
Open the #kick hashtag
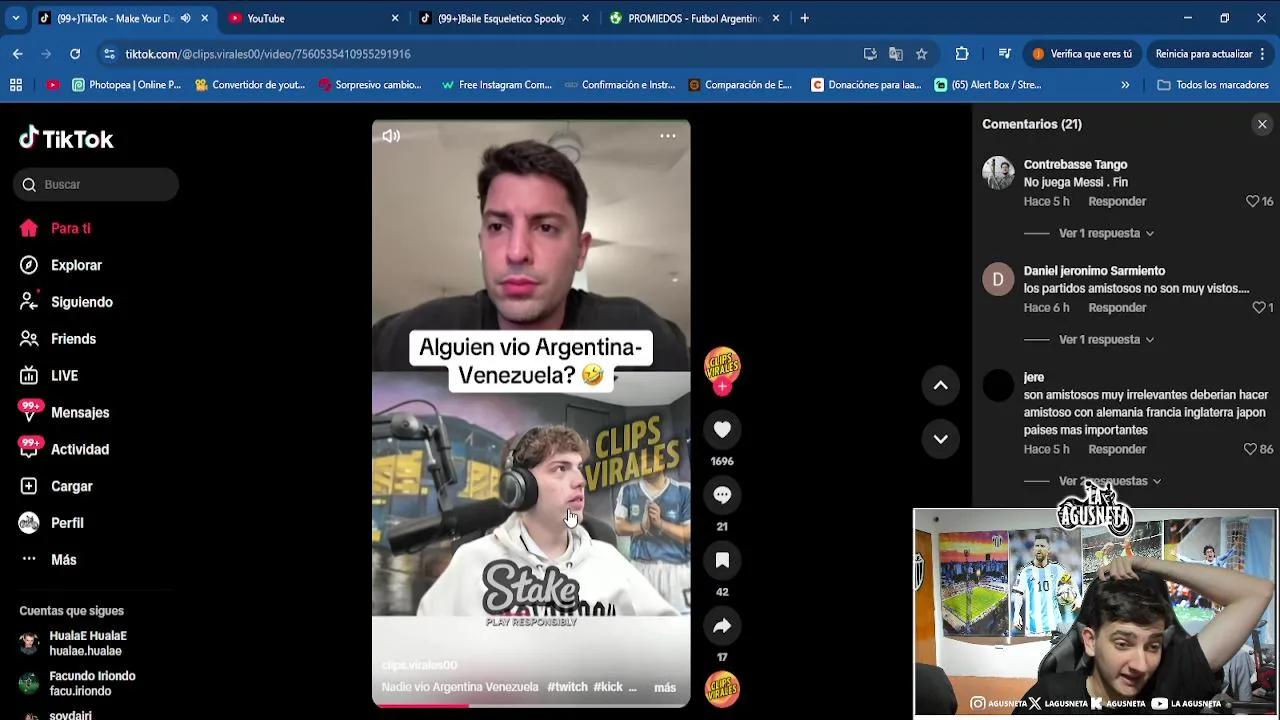pos(608,687)
